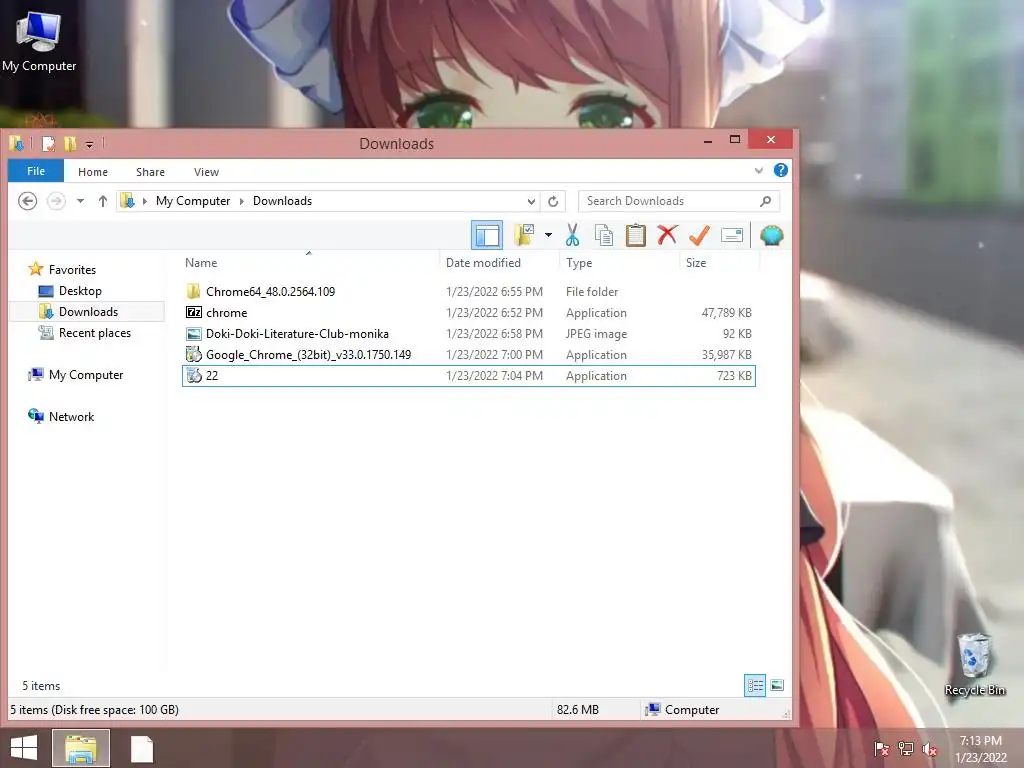
Task: Click the search magnifier icon
Action: (765, 201)
